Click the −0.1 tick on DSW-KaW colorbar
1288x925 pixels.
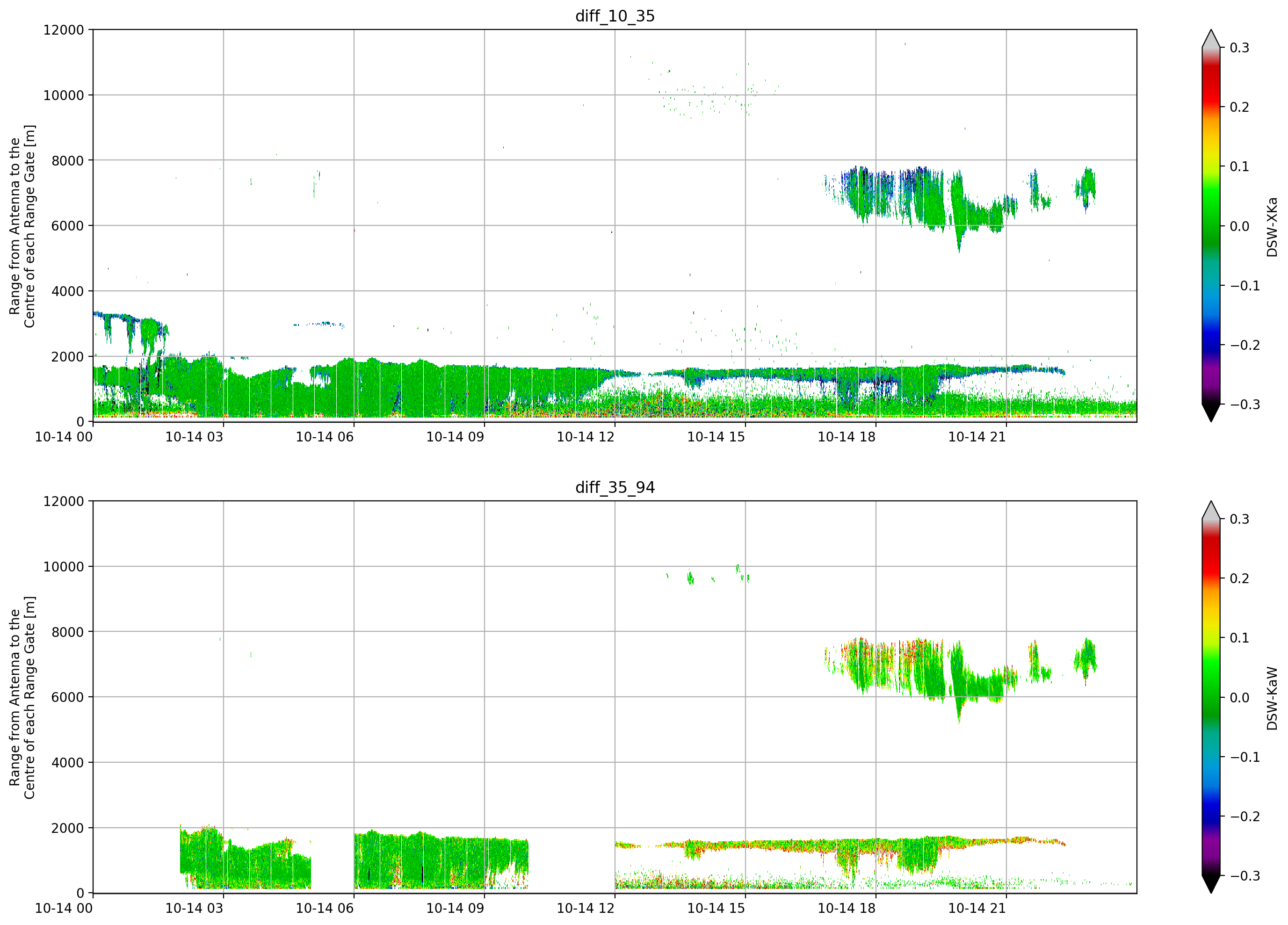[x=1245, y=757]
